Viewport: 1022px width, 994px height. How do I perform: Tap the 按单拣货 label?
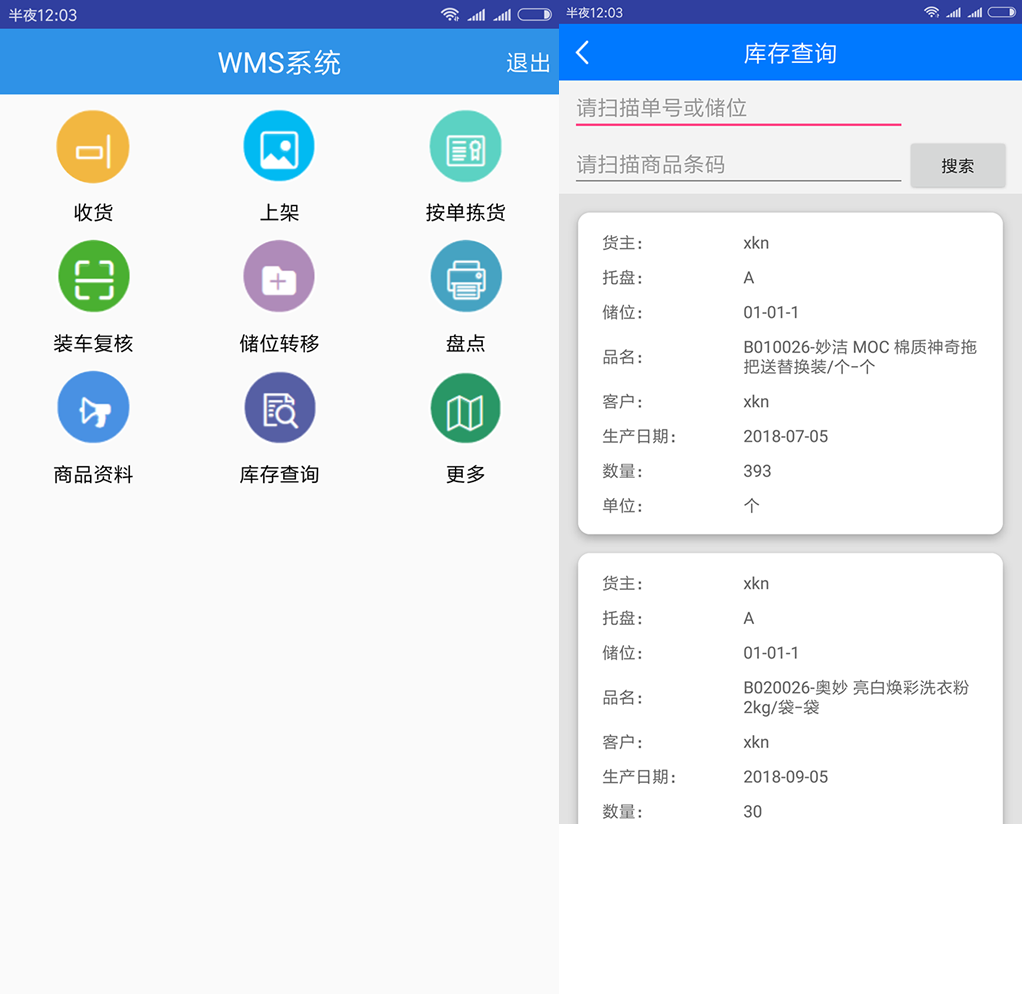pyautogui.click(x=465, y=212)
